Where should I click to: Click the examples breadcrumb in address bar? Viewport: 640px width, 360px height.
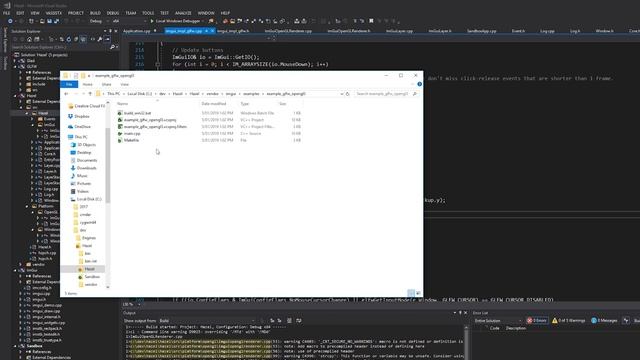click(251, 94)
